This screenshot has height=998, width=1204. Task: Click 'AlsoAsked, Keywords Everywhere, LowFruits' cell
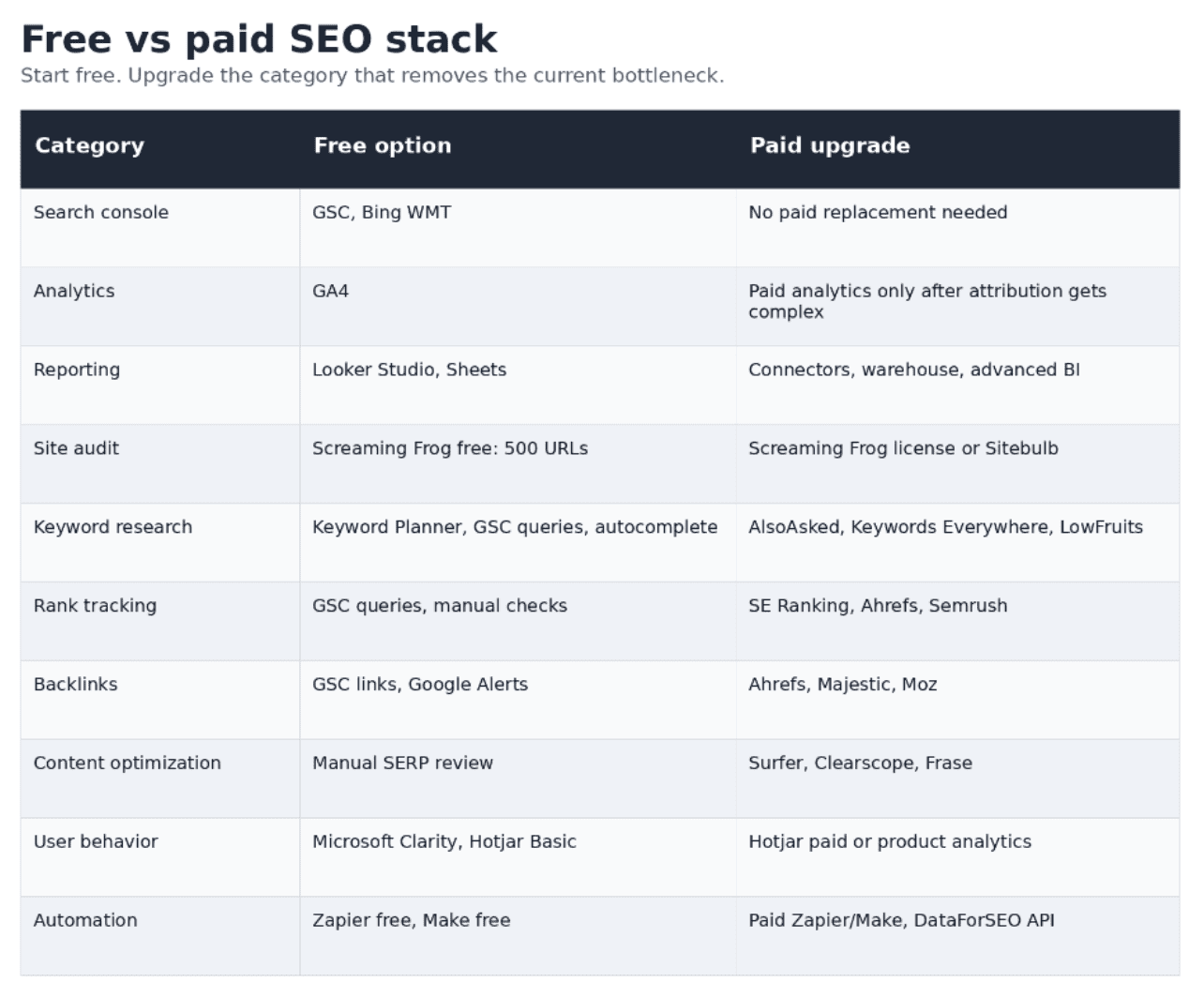958,543
